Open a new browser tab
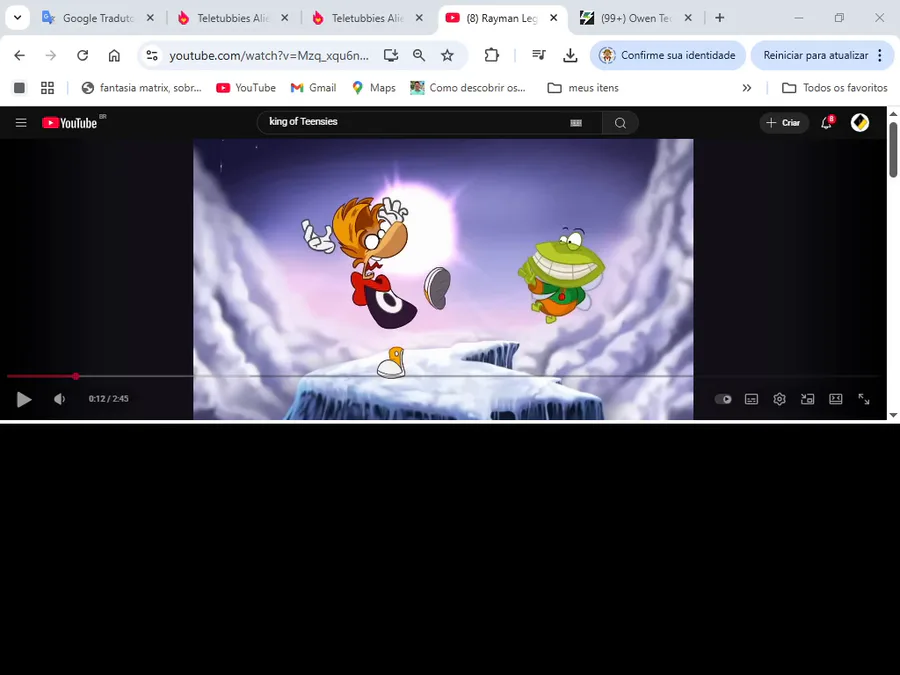900x675 pixels. pos(720,18)
